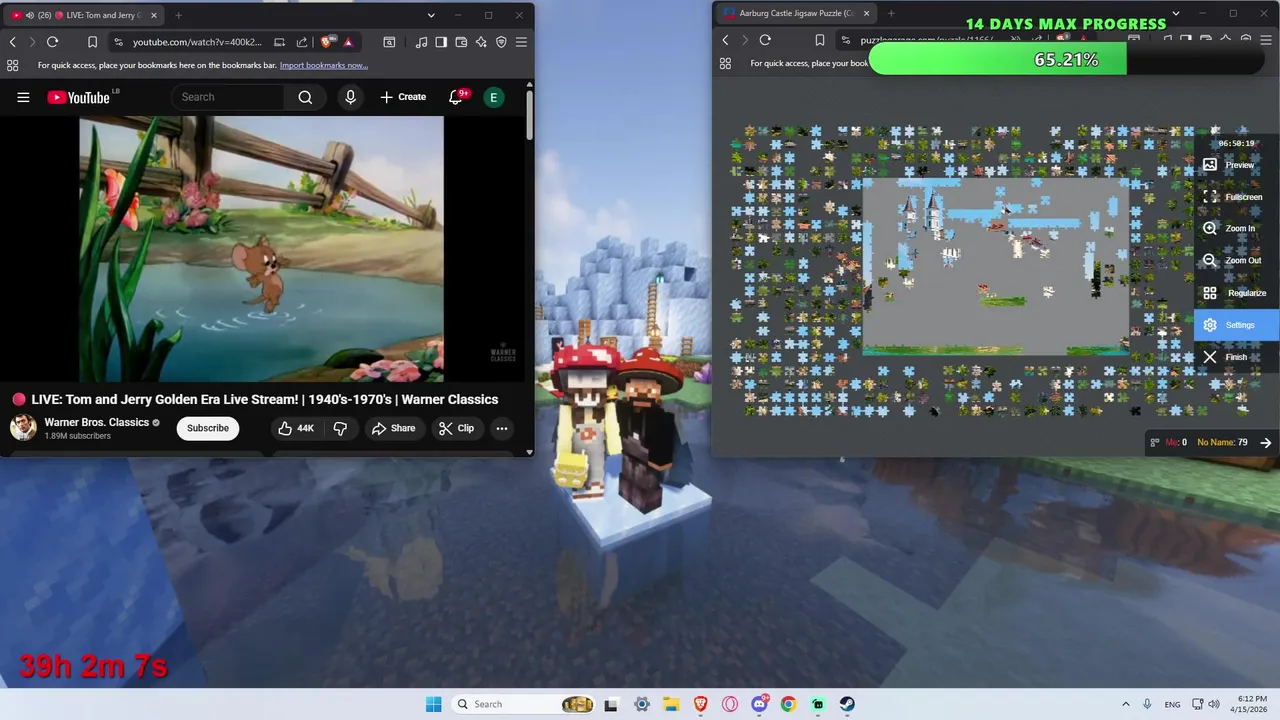Viewport: 1280px width, 720px height.
Task: Open the share icon in the YouTube address bar
Action: click(x=302, y=42)
